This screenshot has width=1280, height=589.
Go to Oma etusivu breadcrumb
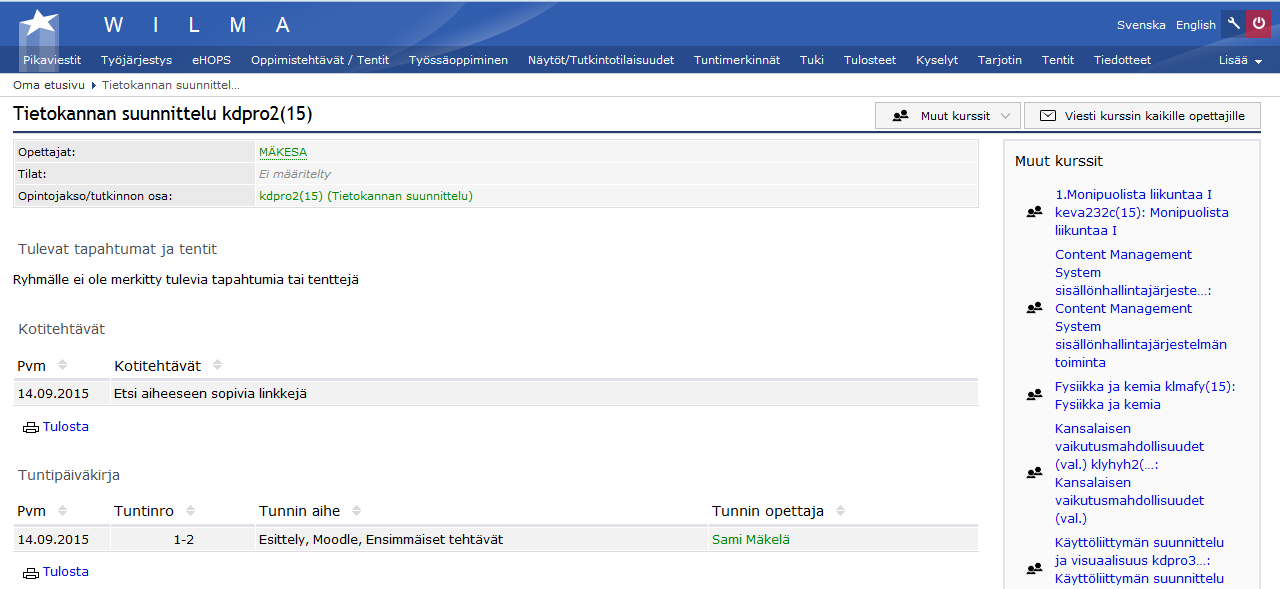point(49,86)
